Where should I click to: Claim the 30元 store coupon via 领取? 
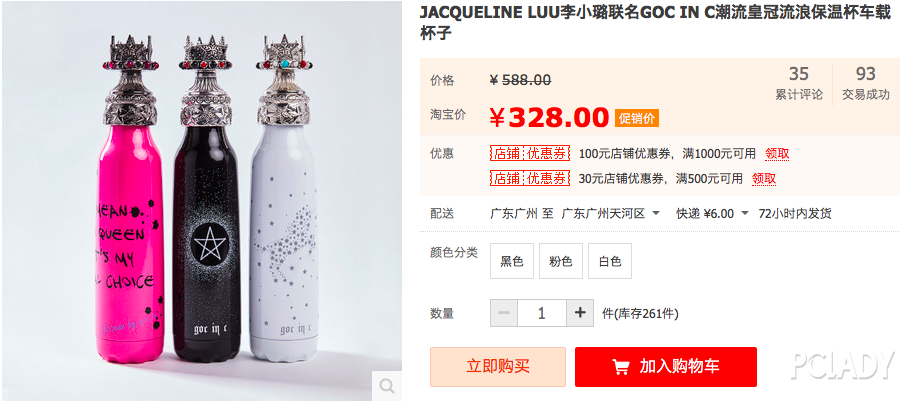(x=764, y=179)
